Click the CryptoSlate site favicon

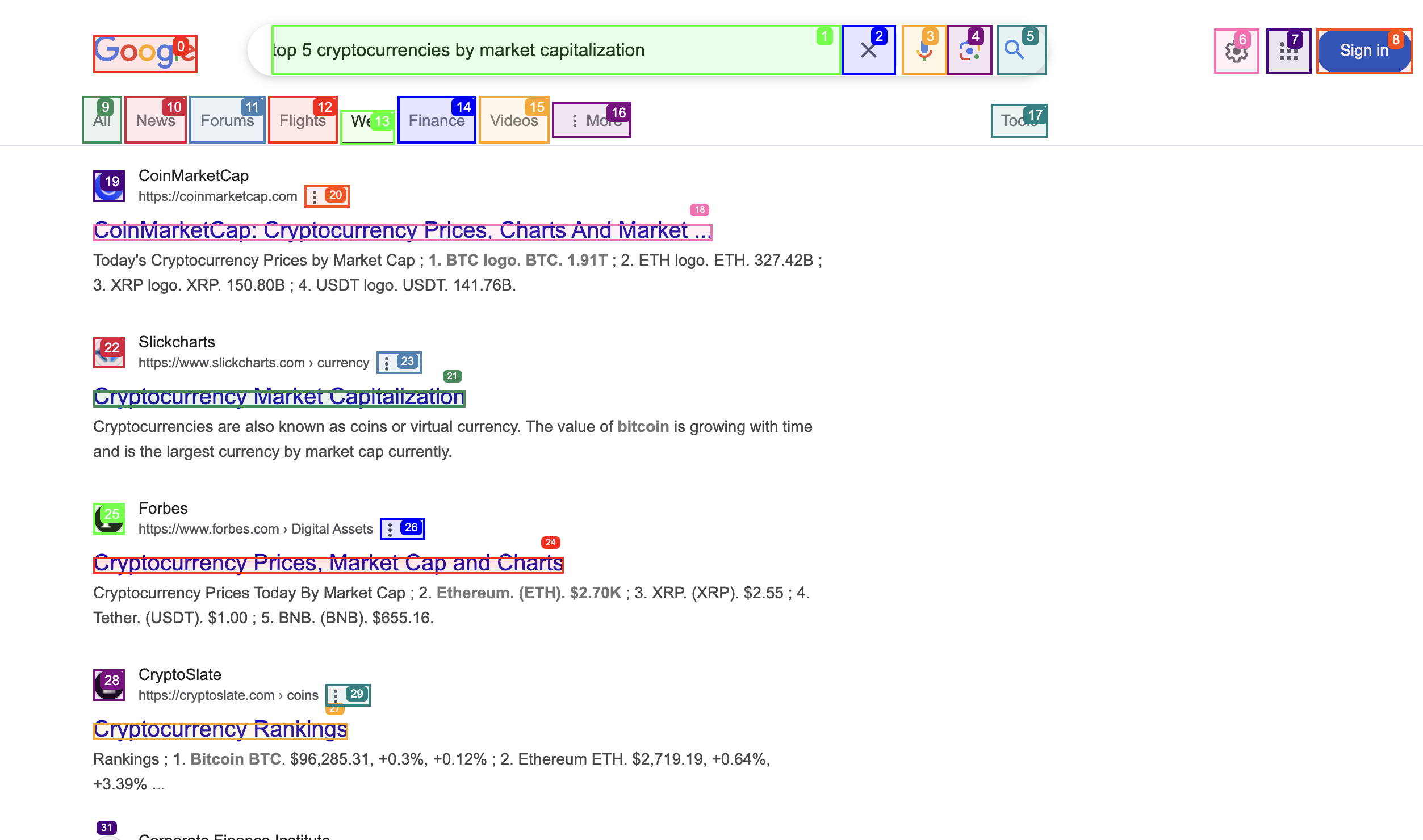click(x=109, y=685)
